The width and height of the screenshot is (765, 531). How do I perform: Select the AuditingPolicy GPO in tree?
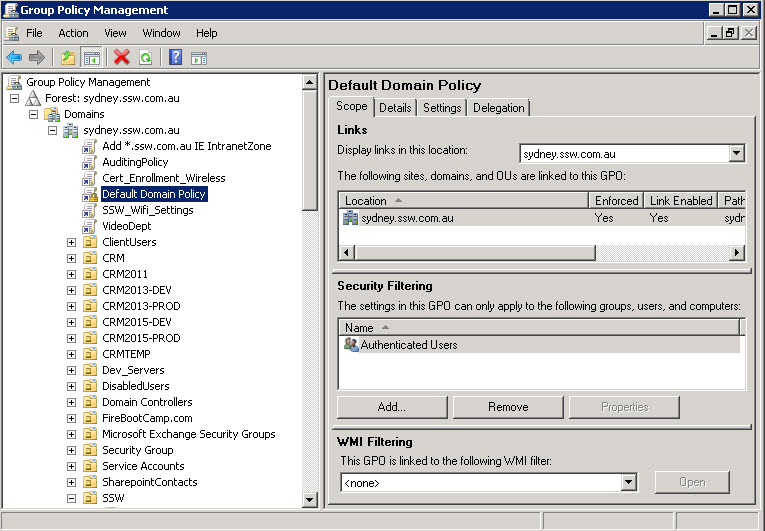(135, 162)
